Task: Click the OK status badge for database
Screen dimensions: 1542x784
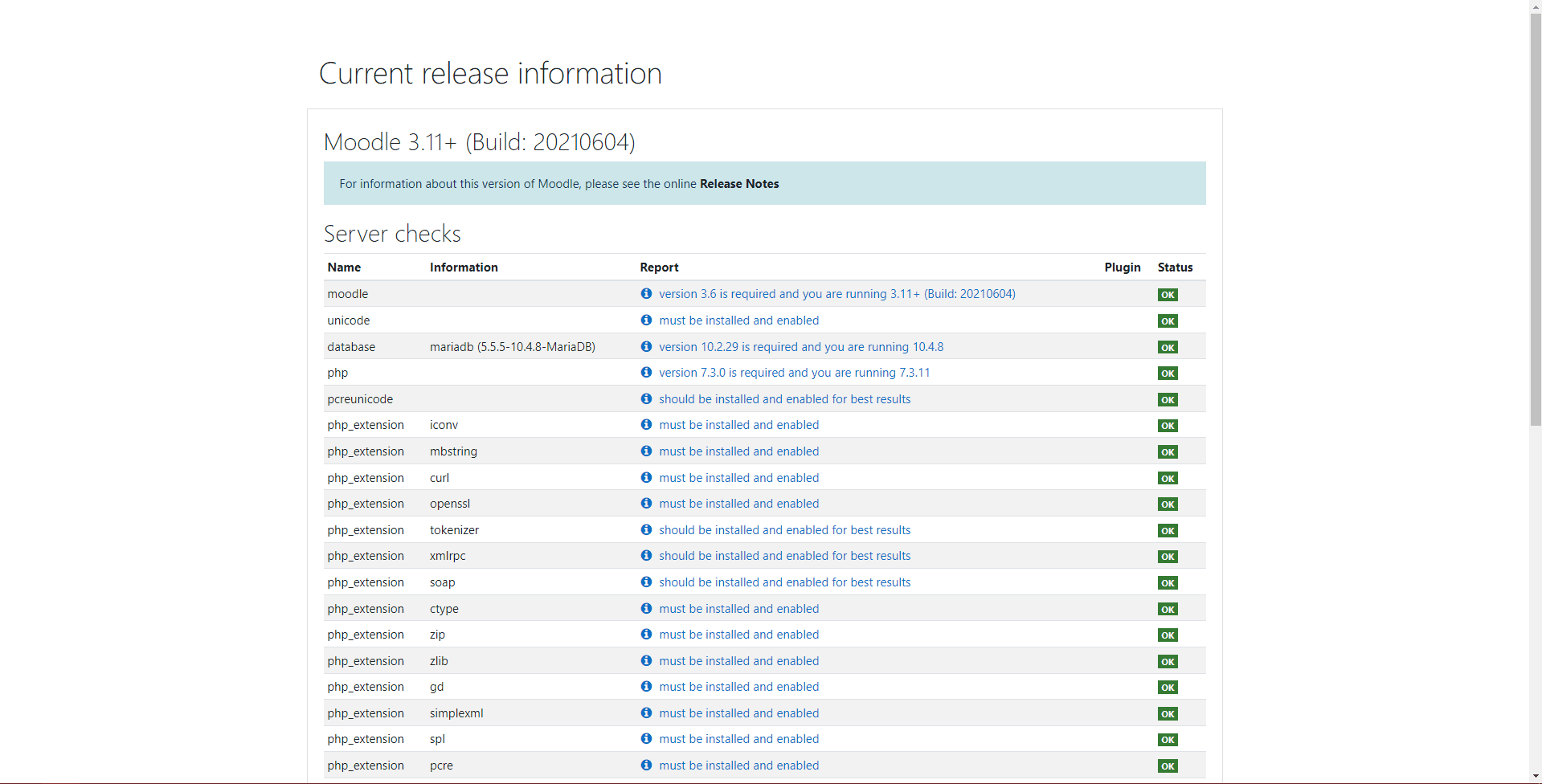Action: point(1168,347)
